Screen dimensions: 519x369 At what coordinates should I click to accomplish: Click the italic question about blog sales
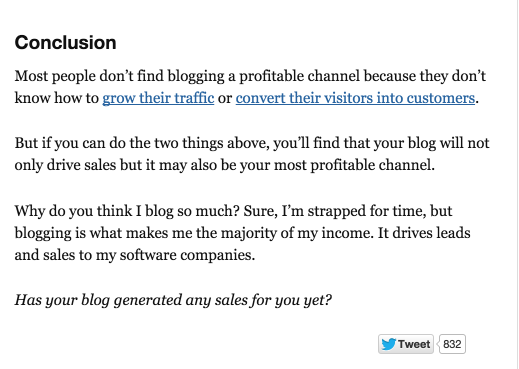(173, 300)
